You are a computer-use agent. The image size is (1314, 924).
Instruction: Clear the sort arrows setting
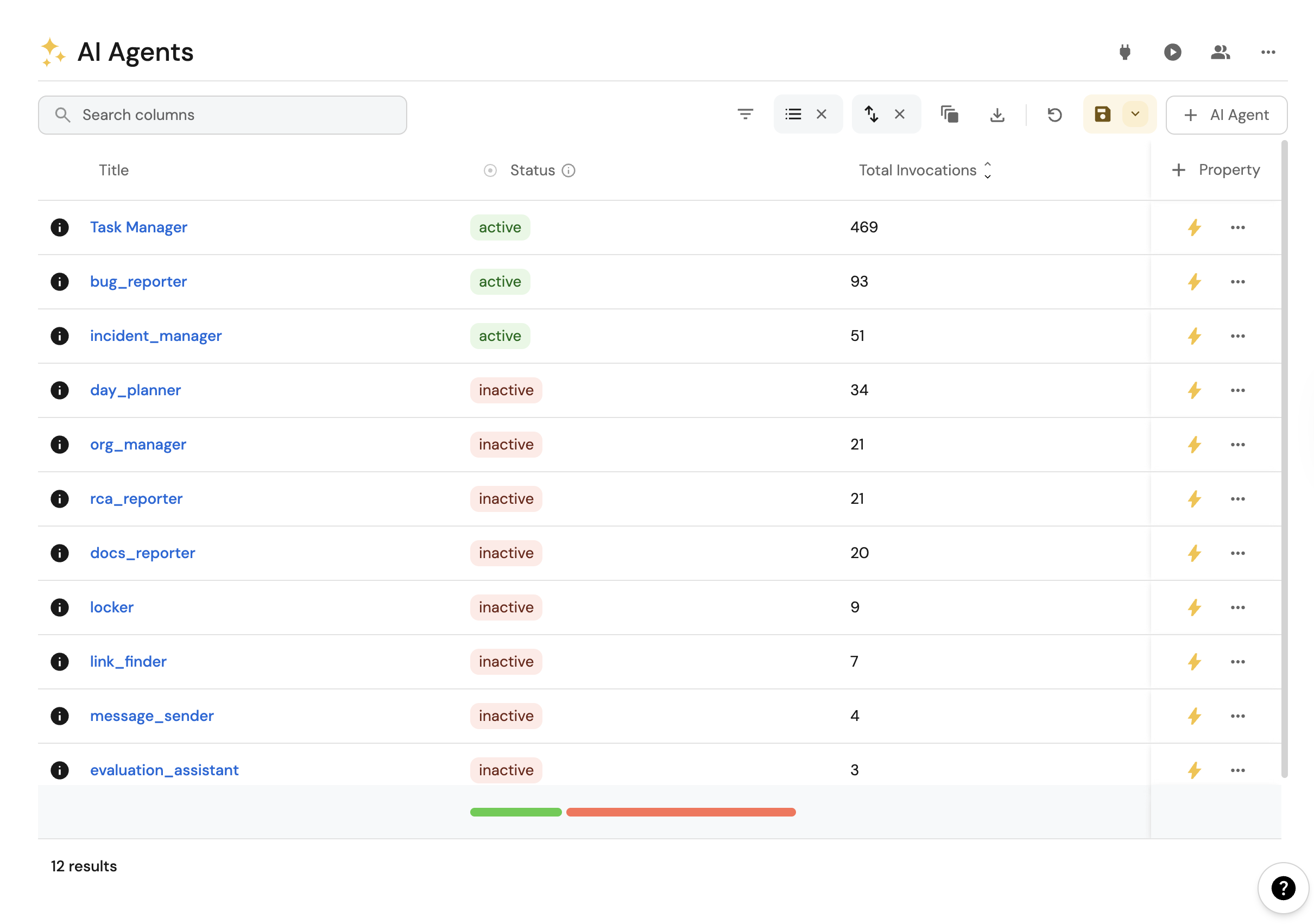coord(899,115)
